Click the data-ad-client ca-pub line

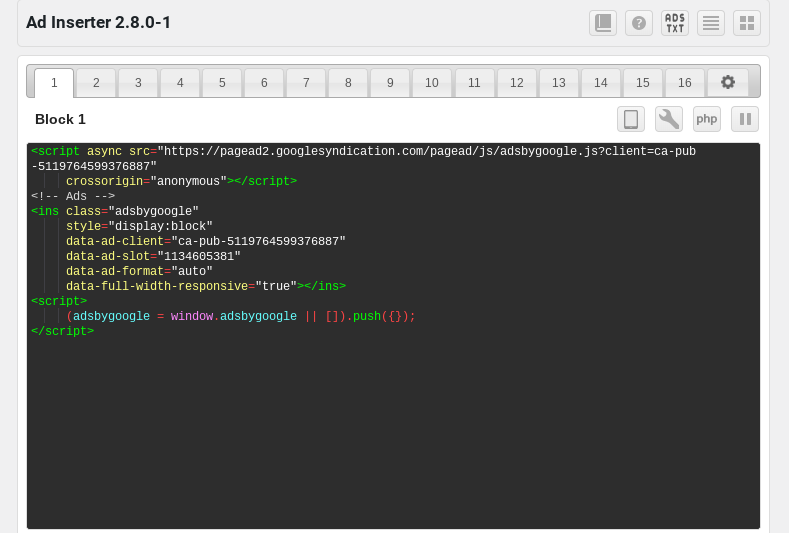pos(206,241)
